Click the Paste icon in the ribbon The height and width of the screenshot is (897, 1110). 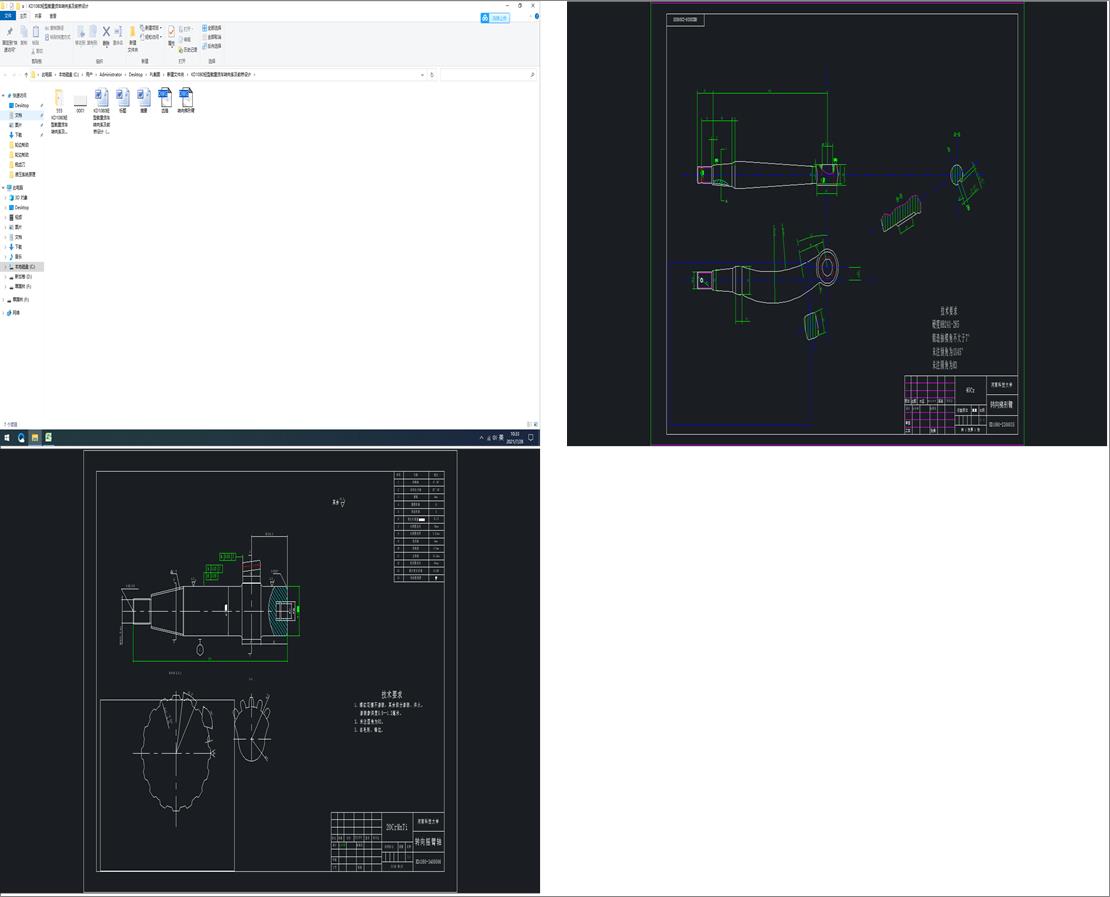tap(36, 32)
